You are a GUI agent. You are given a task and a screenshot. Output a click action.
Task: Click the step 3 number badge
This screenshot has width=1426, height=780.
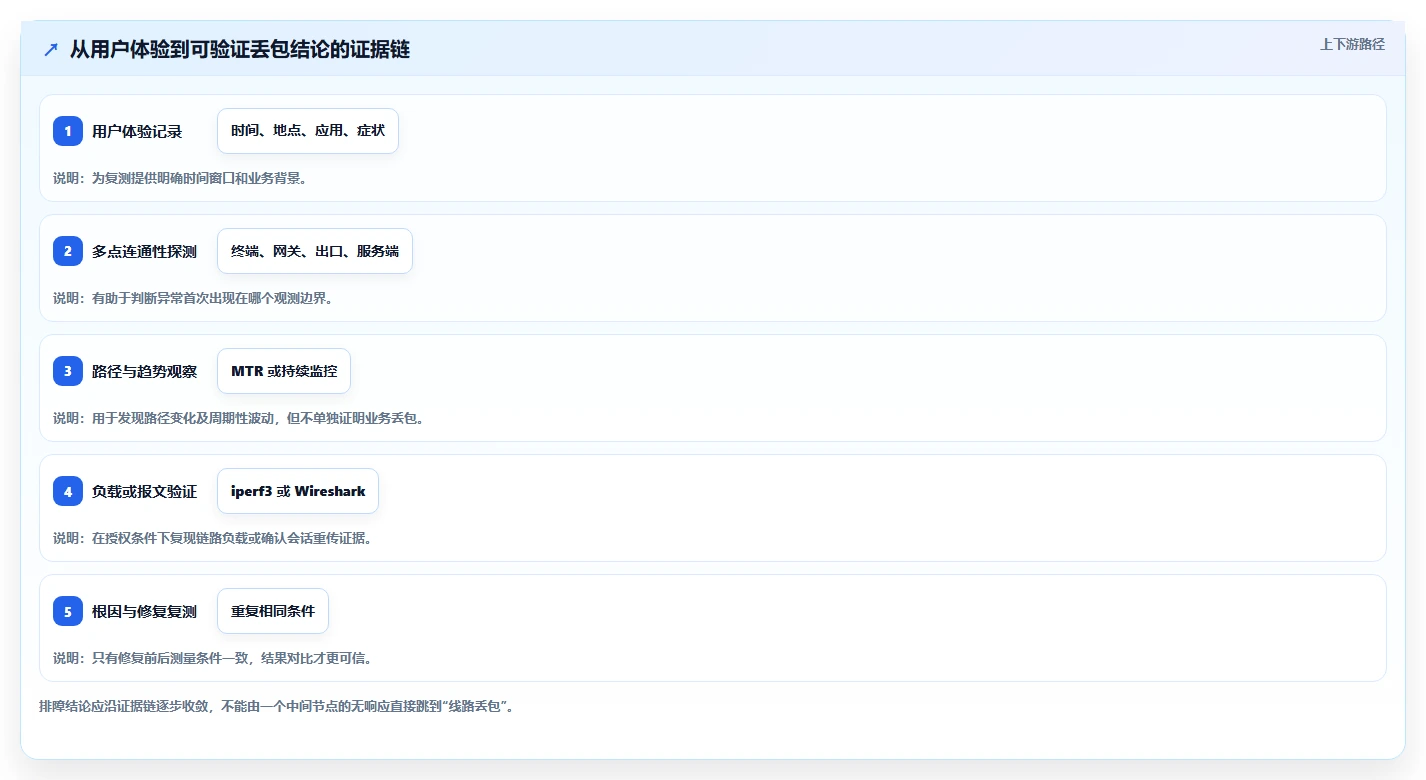(68, 371)
